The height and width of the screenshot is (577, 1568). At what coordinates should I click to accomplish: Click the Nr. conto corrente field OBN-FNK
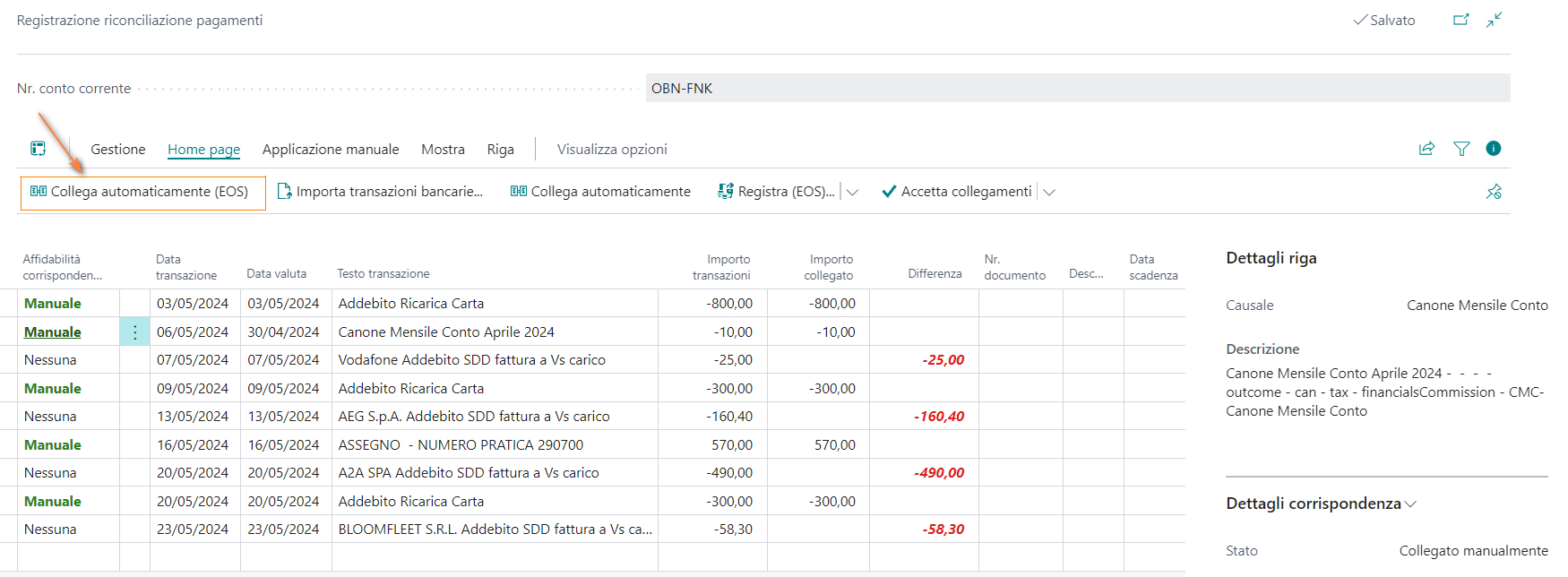click(1078, 88)
